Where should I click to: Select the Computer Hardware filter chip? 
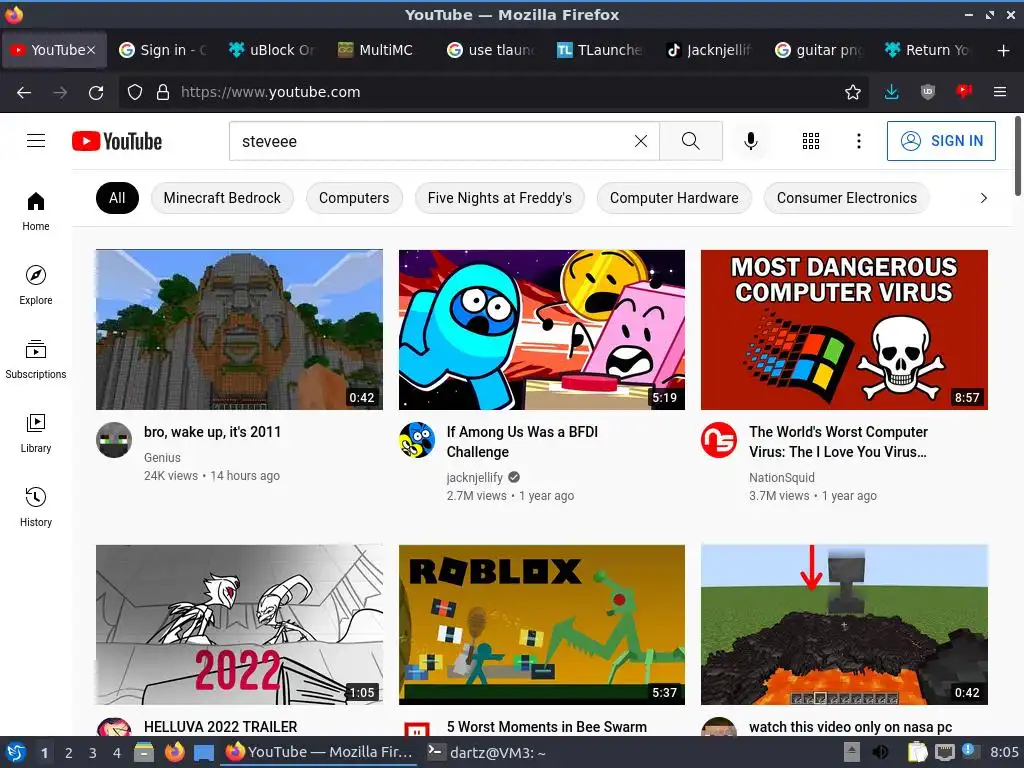674,198
